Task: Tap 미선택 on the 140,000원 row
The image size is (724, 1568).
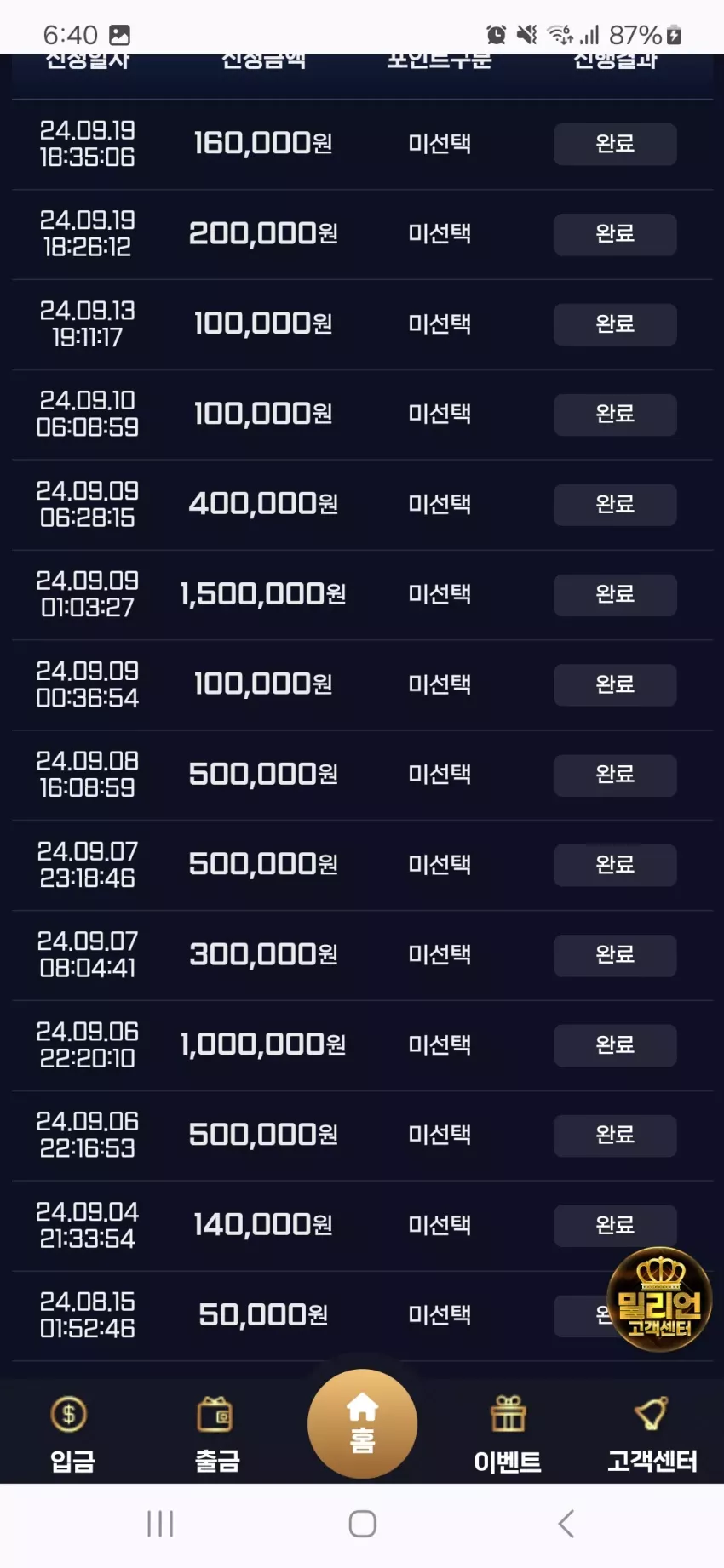Action: pyautogui.click(x=440, y=1225)
